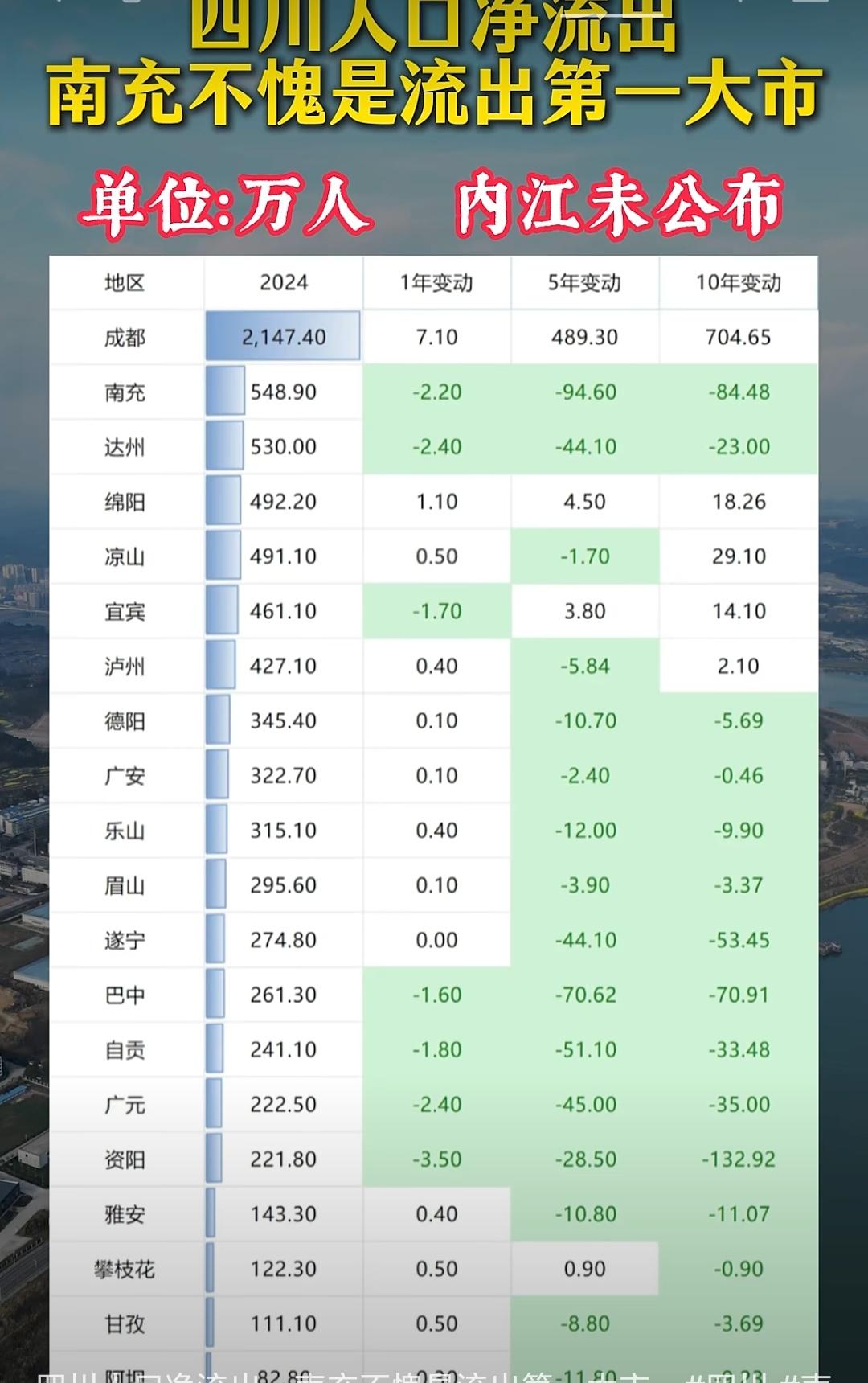Click the 南充 5-year change "-94.60"
Viewport: 868px width, 1383px height.
click(586, 392)
